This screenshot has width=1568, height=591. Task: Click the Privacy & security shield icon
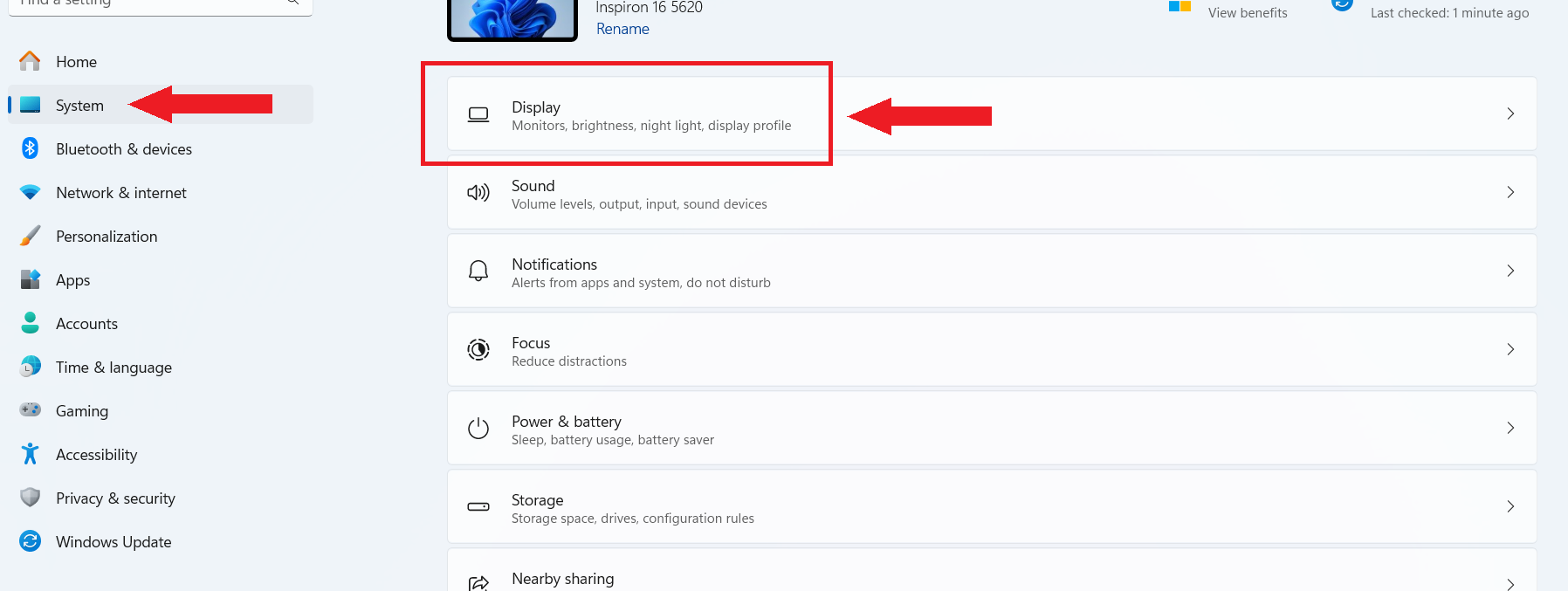[x=30, y=498]
